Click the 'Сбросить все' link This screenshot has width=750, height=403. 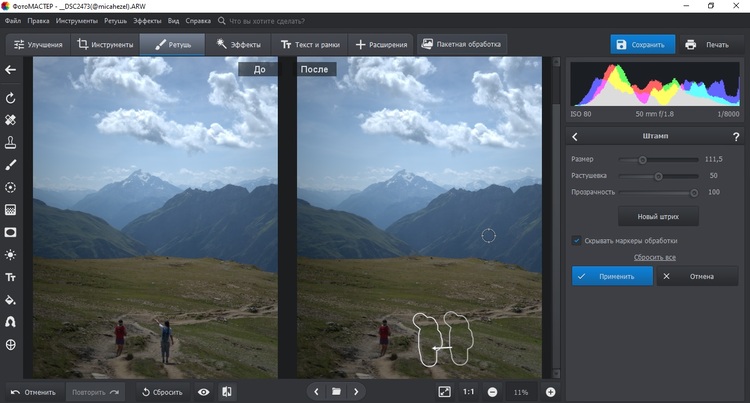pos(654,257)
